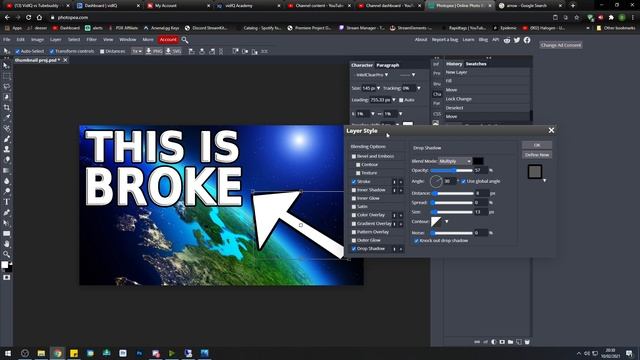Open the Filter menu
This screenshot has width=640, height=360.
coord(91,40)
